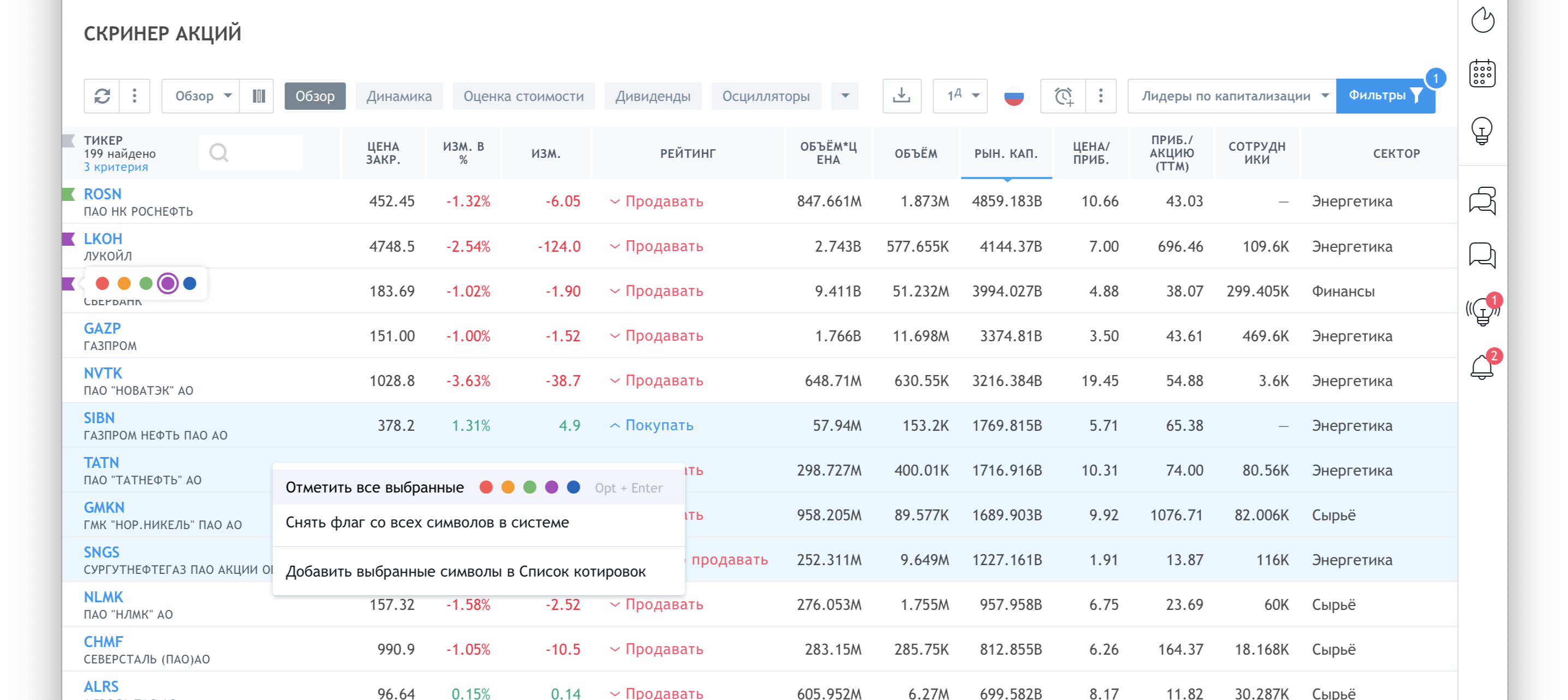The width and height of the screenshot is (1568, 700).
Task: Open the public chat bubbles icon
Action: coord(1482,200)
